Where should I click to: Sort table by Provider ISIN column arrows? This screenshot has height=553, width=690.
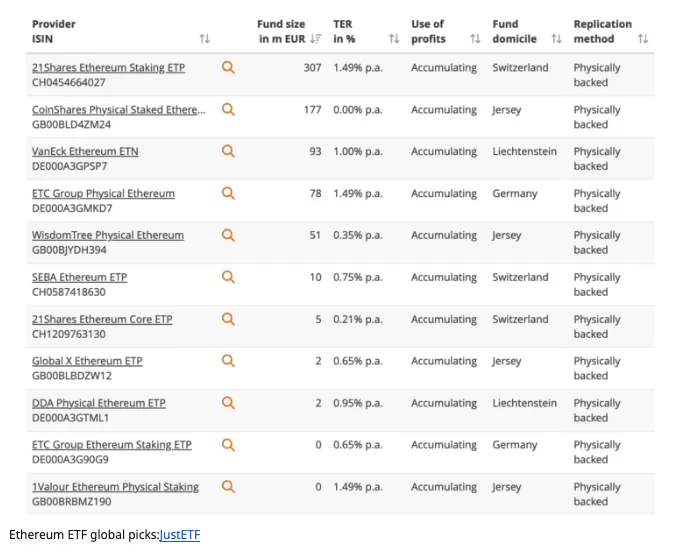205,39
